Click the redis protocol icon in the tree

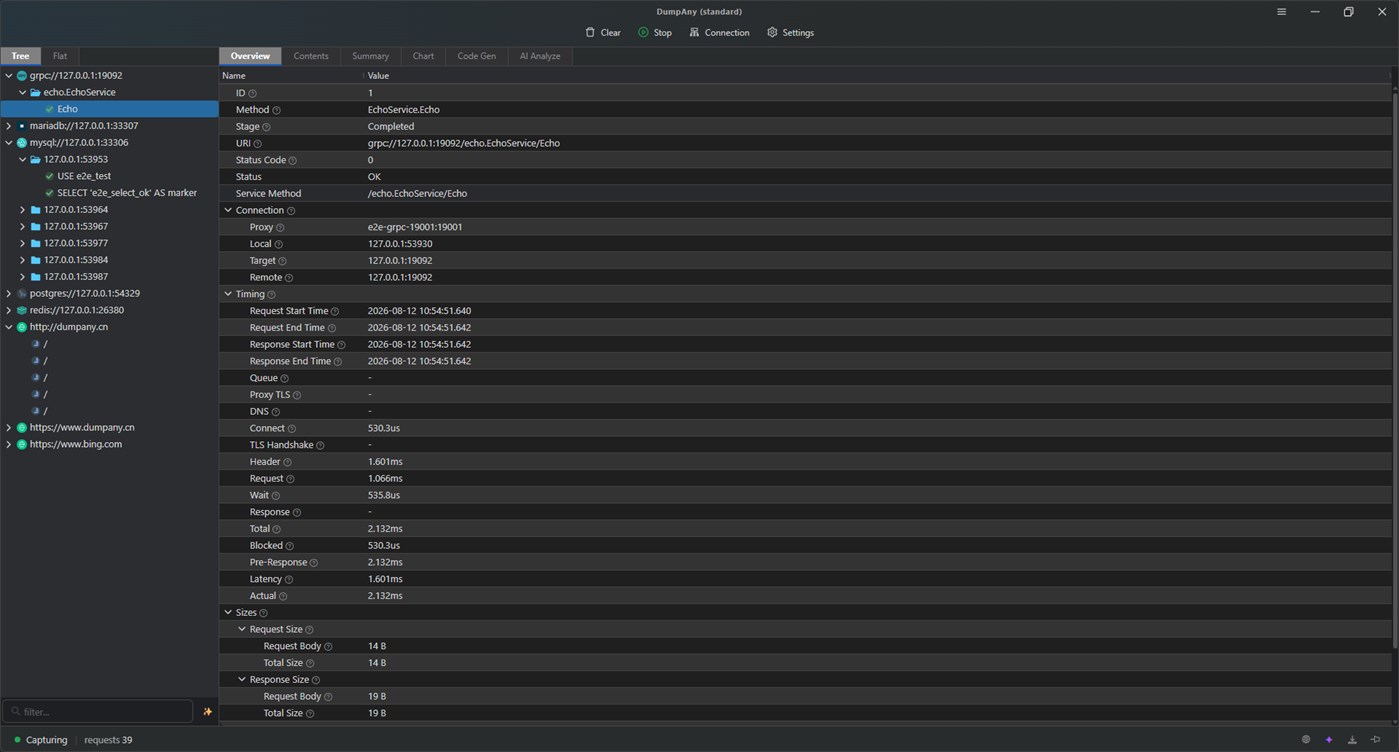click(x=22, y=310)
